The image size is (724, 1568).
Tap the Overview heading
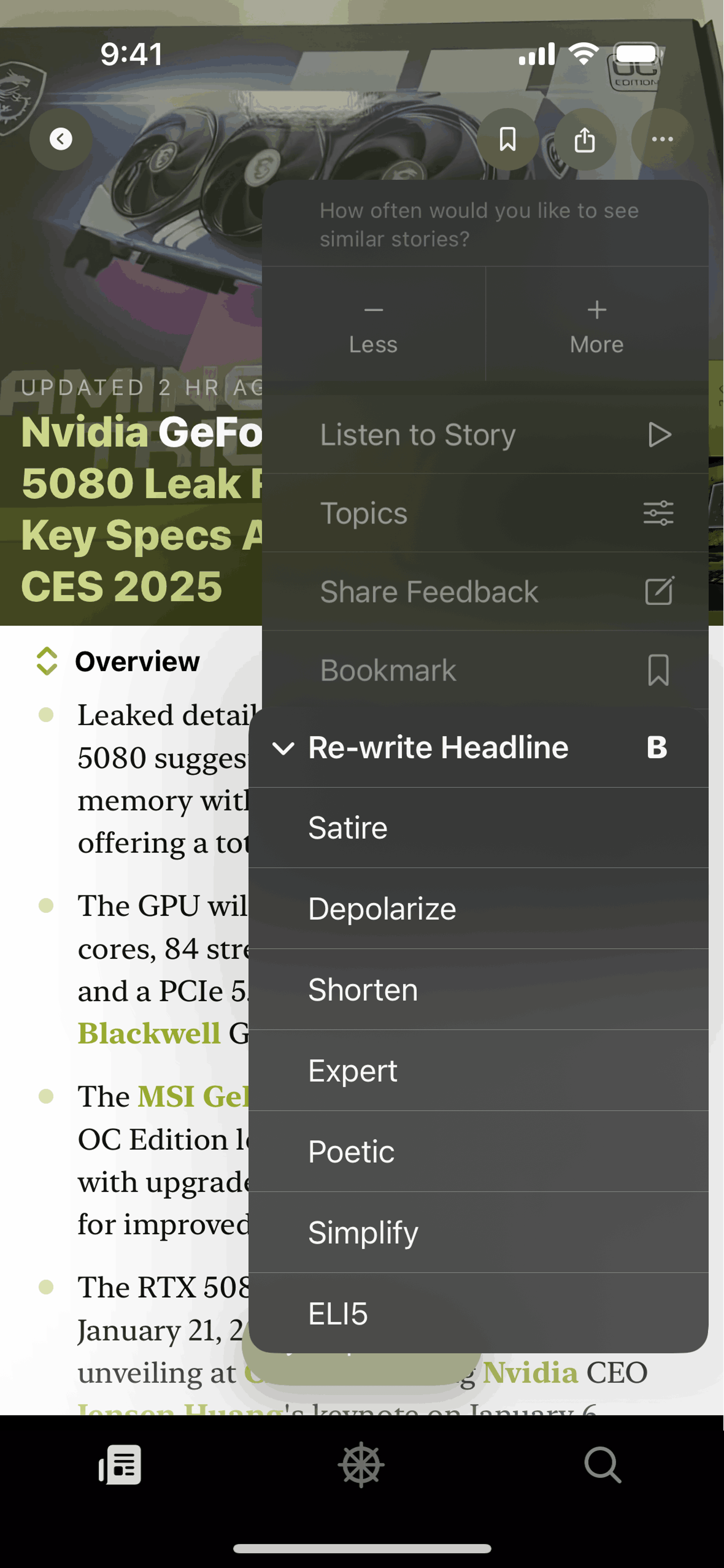(x=137, y=662)
